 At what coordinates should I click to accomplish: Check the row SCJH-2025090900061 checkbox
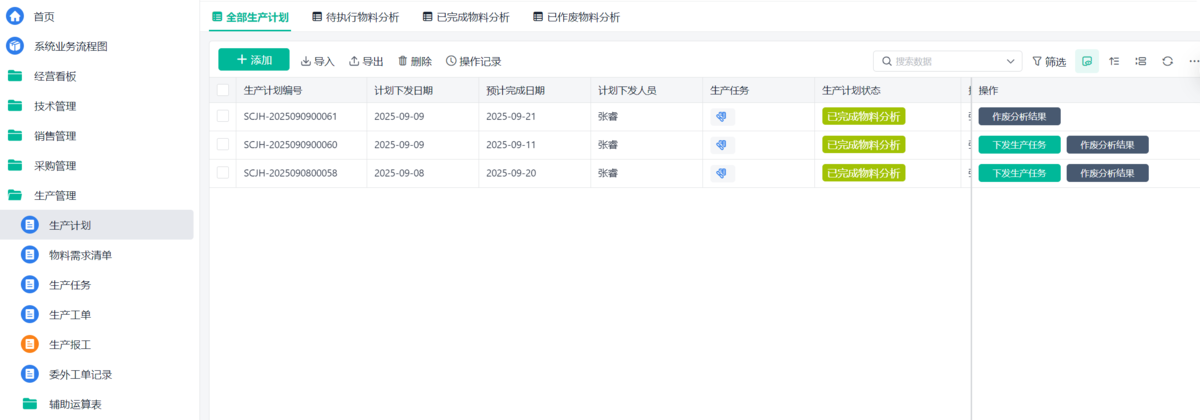click(223, 117)
